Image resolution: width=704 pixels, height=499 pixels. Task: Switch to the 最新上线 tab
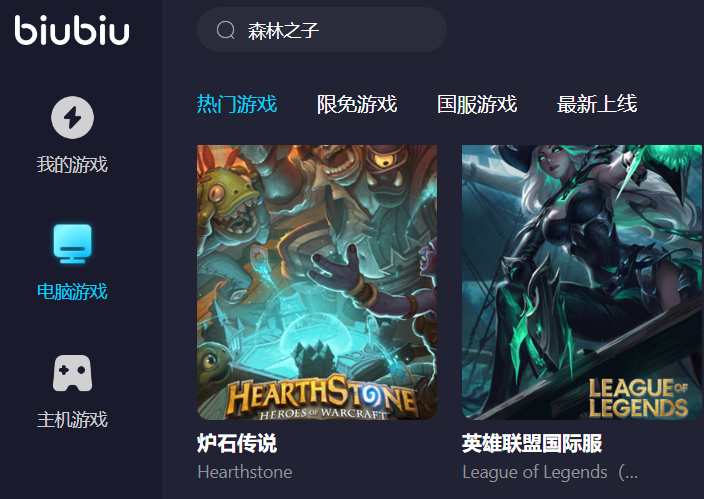pyautogui.click(x=597, y=104)
